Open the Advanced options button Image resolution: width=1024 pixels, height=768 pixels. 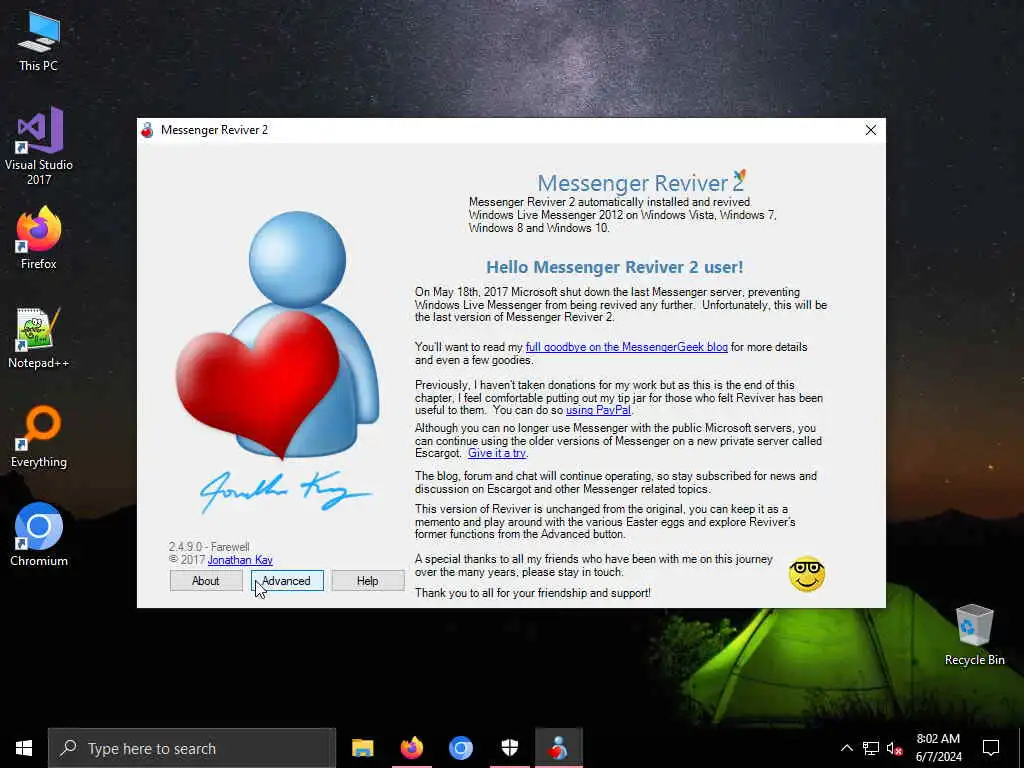[287, 581]
